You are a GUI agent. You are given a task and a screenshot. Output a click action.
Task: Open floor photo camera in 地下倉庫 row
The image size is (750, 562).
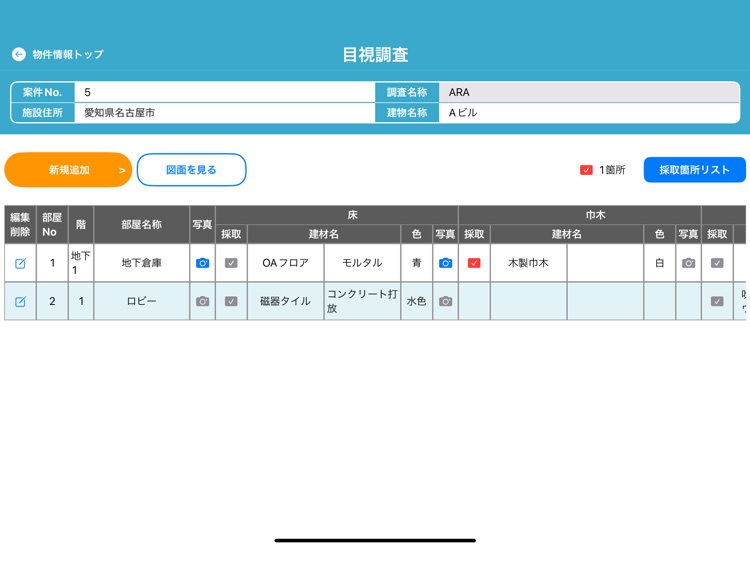445,263
